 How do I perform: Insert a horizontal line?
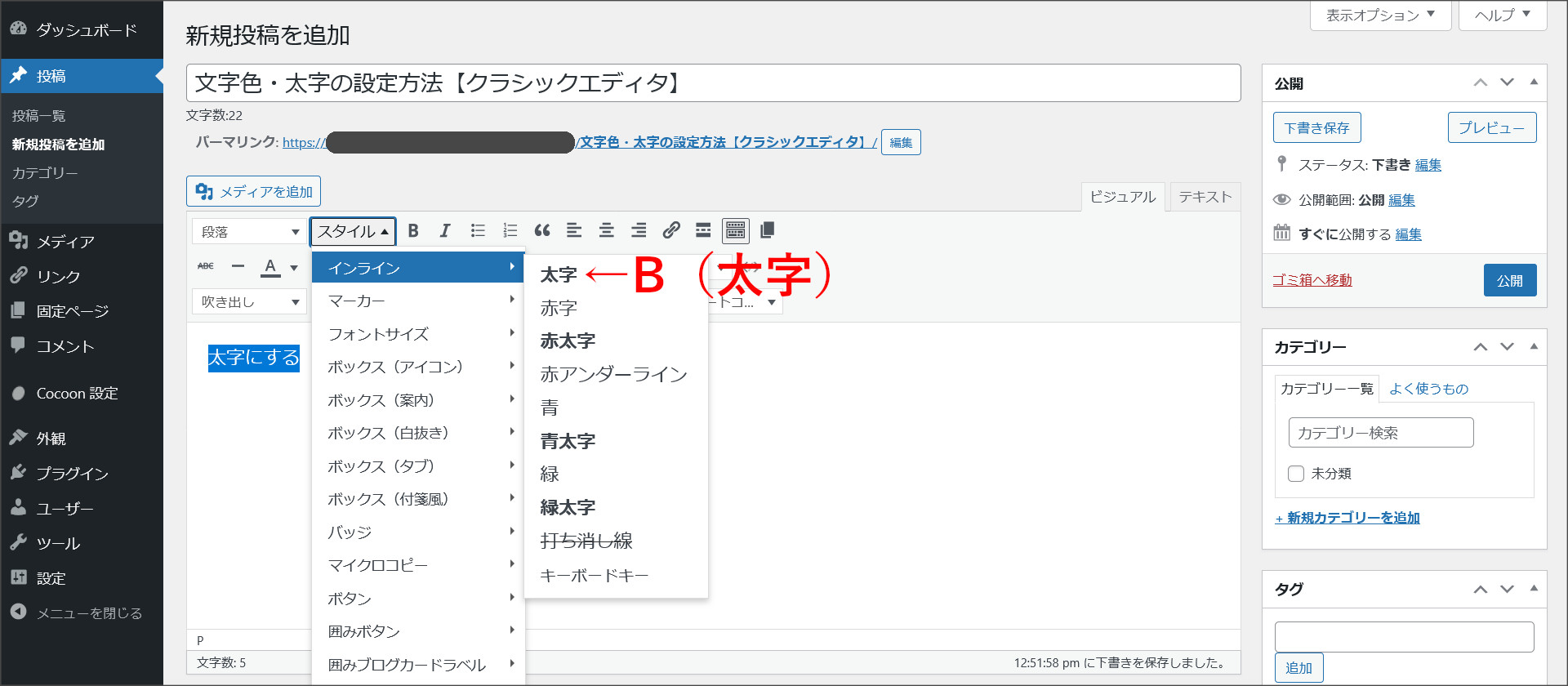[238, 266]
